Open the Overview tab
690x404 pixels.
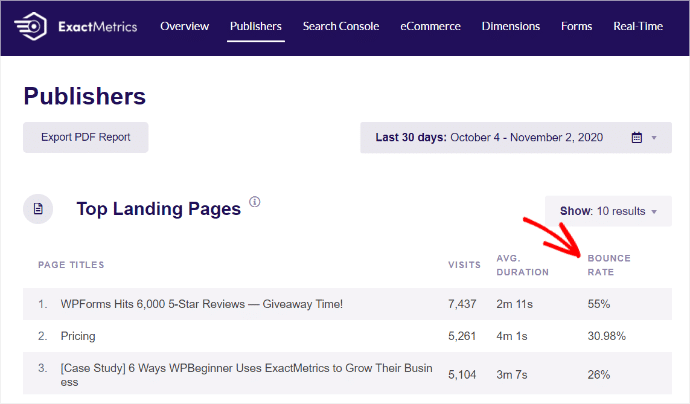[184, 26]
